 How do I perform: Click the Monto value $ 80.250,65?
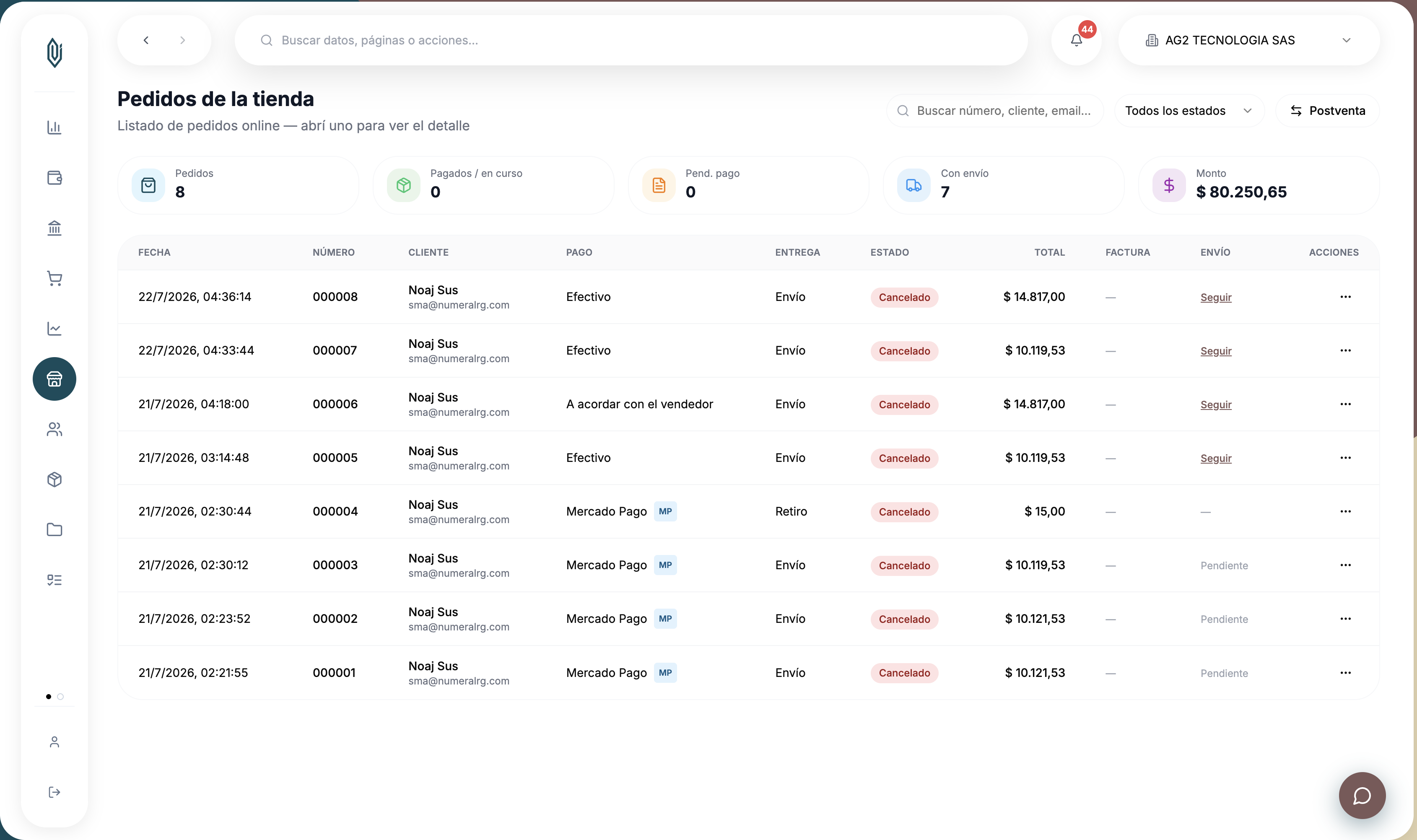tap(1241, 192)
